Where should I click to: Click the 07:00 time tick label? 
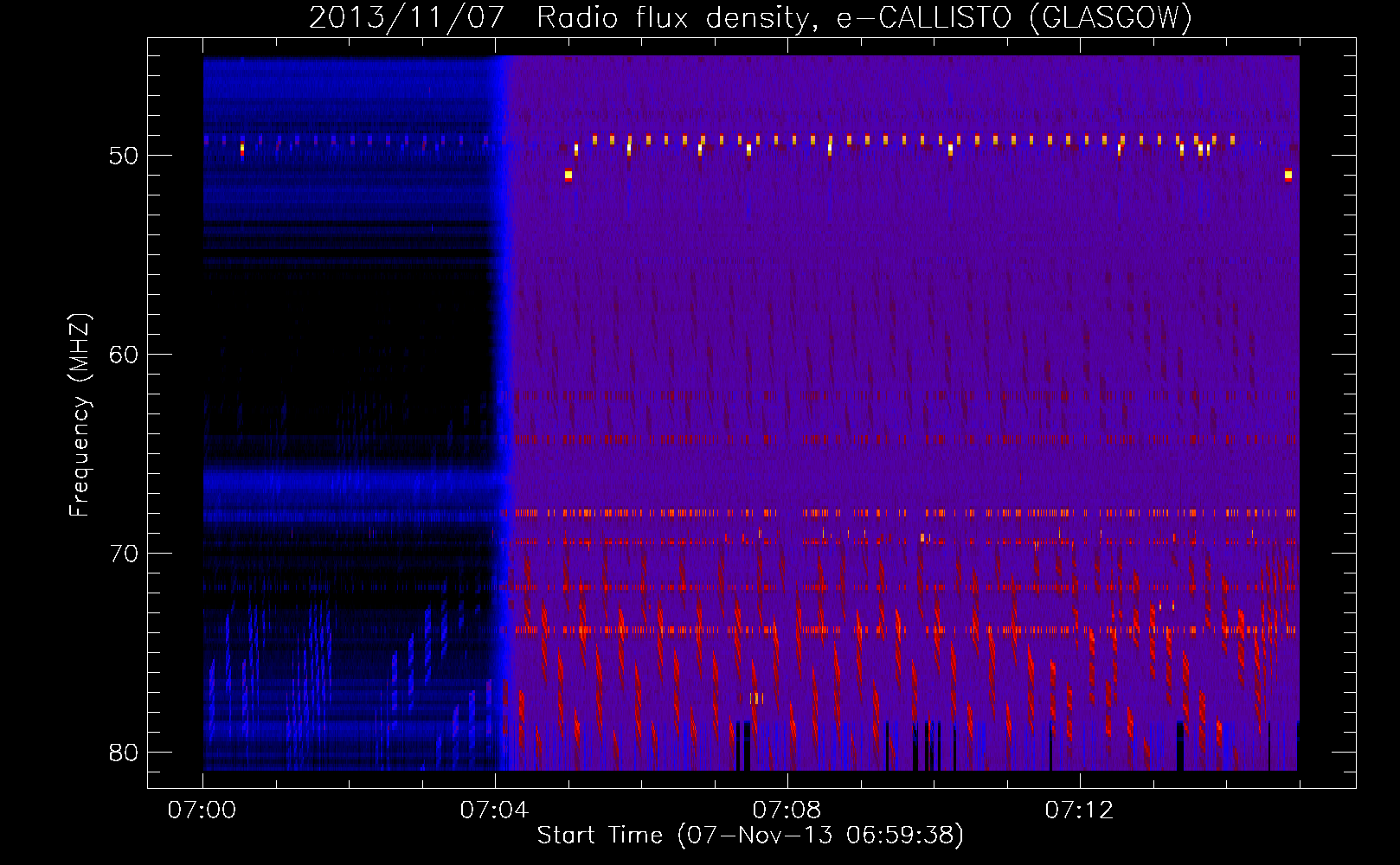click(202, 811)
